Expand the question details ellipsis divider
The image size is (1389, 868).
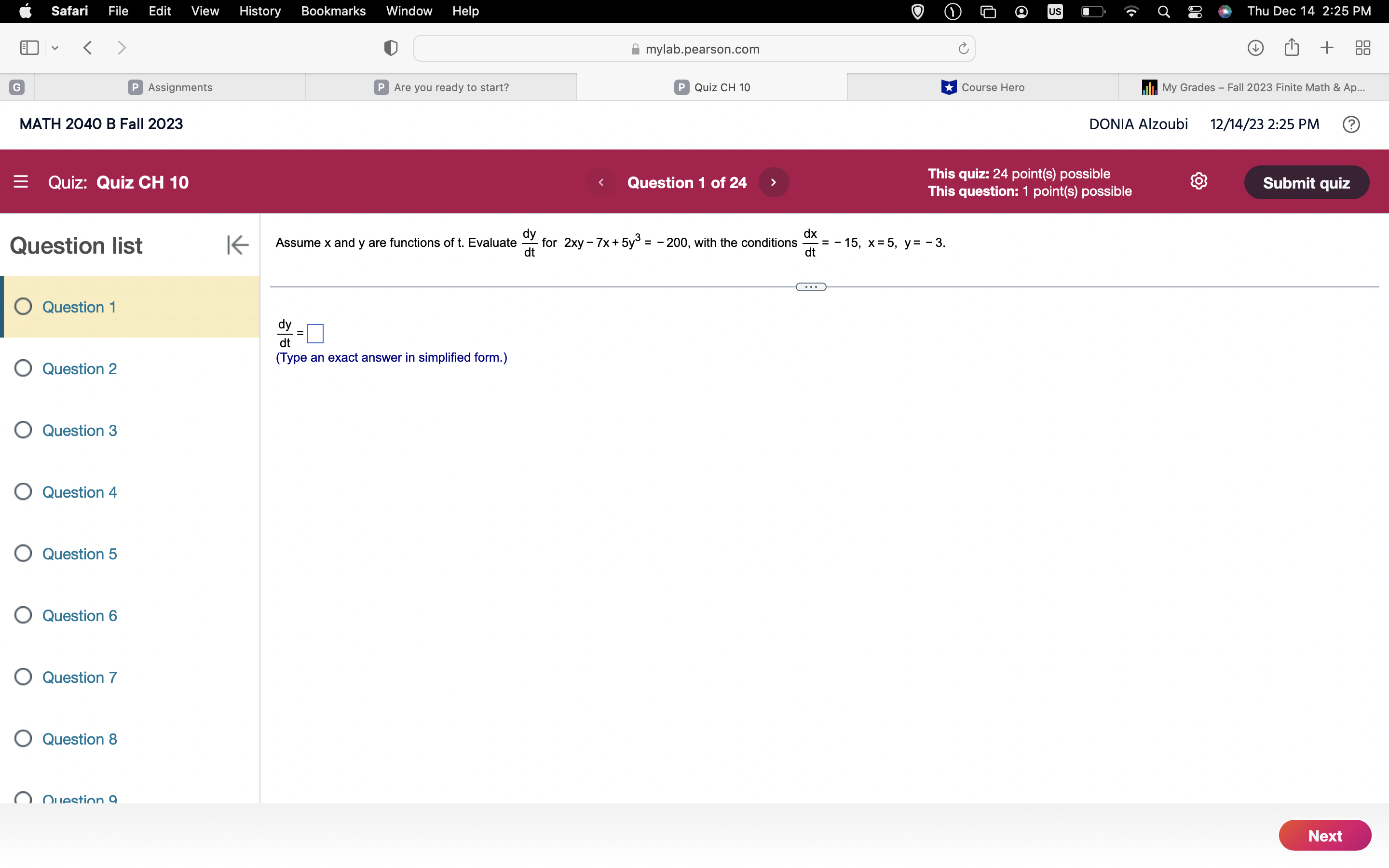click(810, 287)
